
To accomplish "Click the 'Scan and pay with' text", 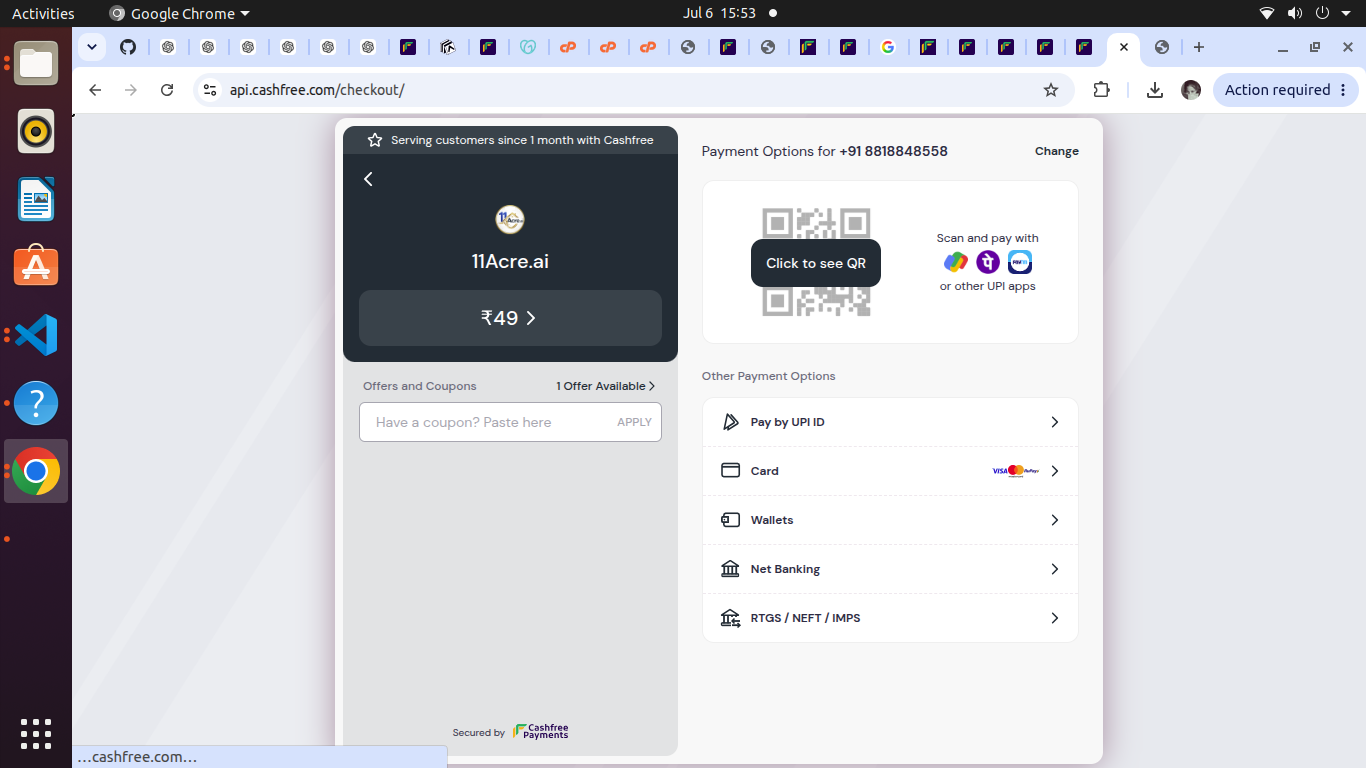I will [987, 238].
